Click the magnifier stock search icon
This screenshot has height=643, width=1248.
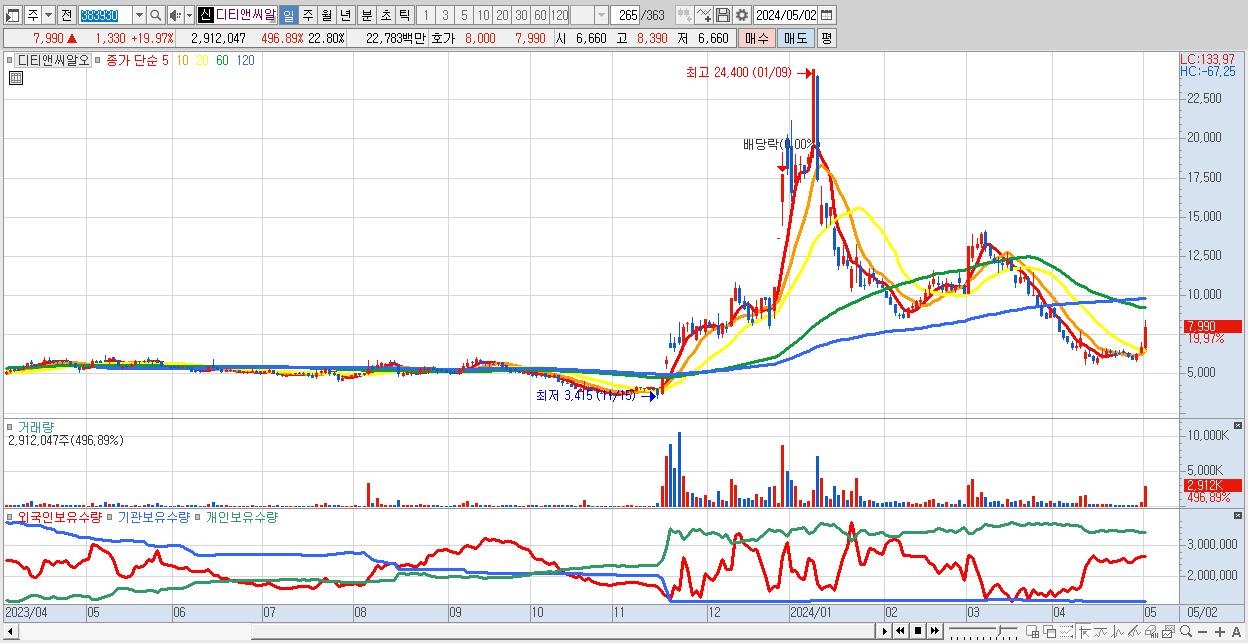[x=156, y=15]
